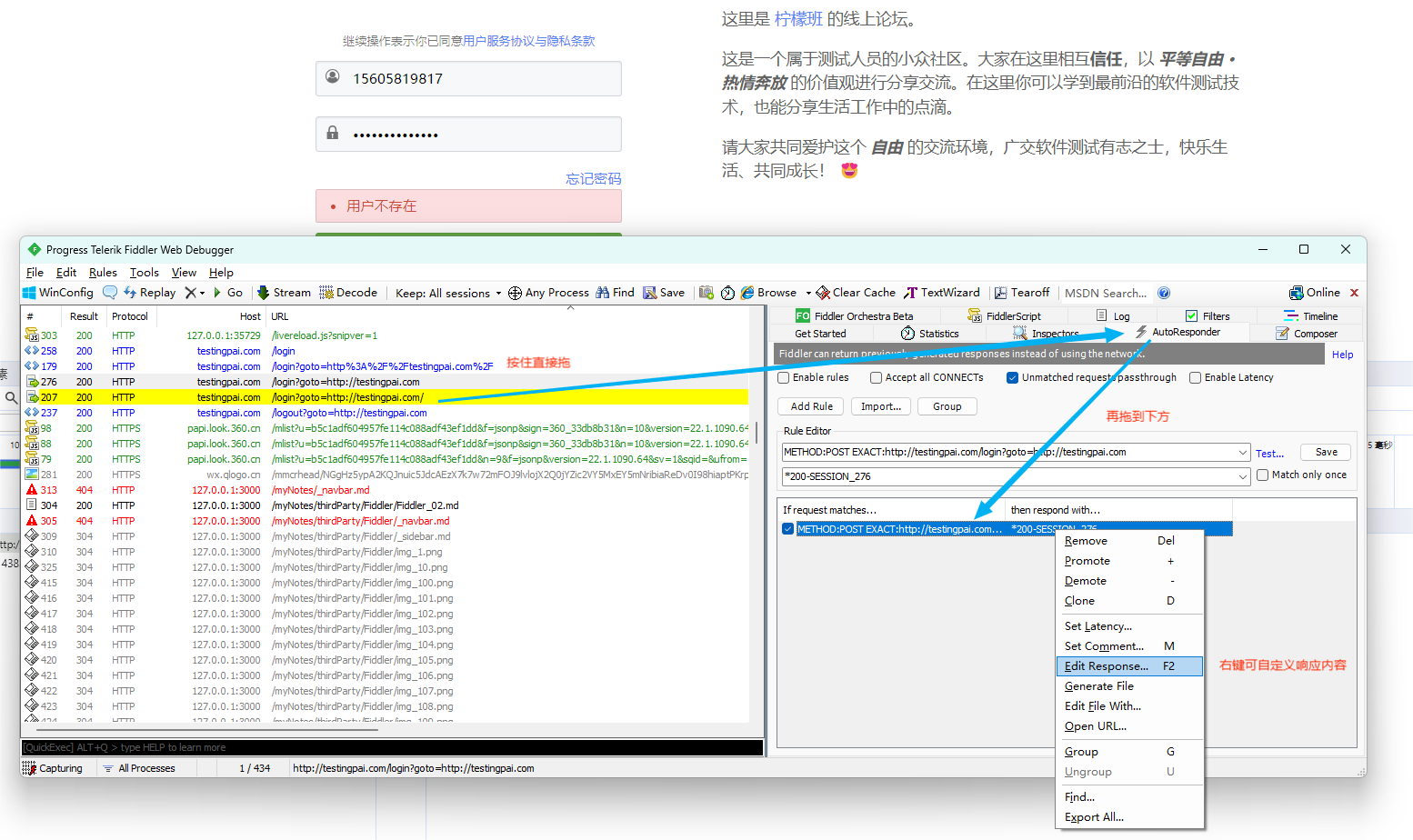Toggle Stream mode in toolbar

tap(284, 293)
